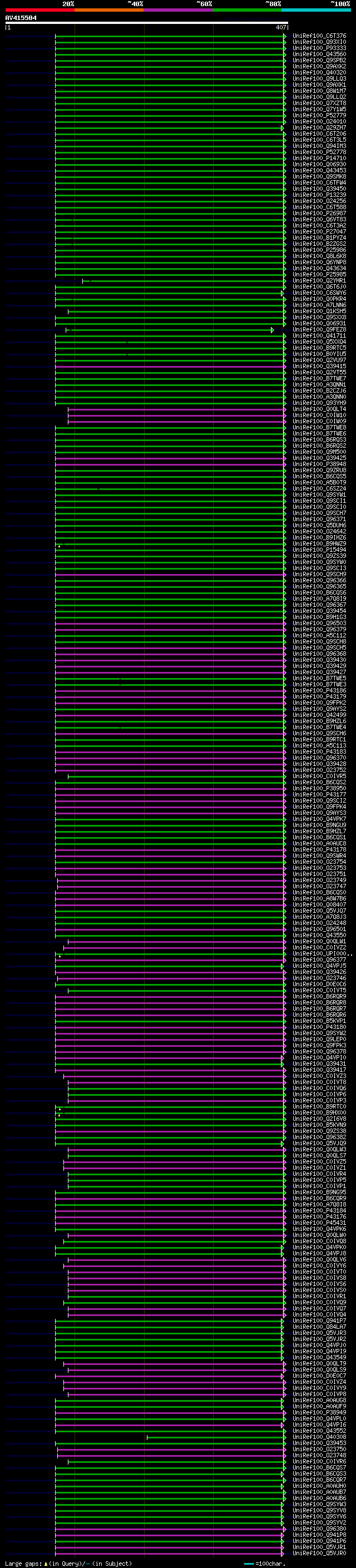The image size is (356, 1568).
Task: Click the green ~80% identity legend bar
Action: (247, 10)
